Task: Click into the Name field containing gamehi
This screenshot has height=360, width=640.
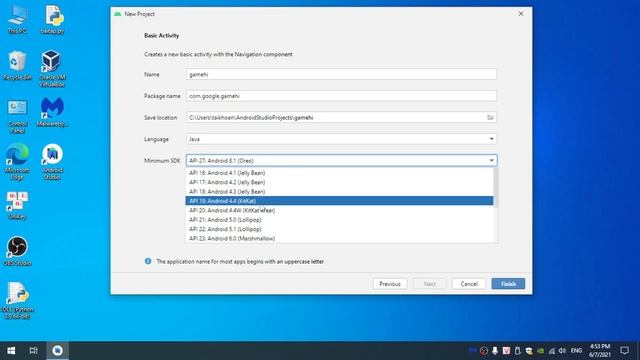Action: (341, 74)
